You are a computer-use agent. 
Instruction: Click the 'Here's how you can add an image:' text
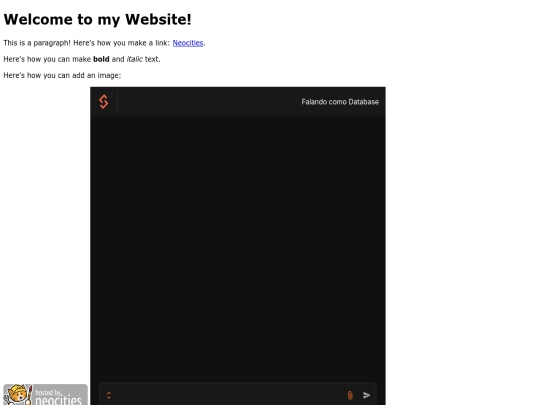(62, 75)
